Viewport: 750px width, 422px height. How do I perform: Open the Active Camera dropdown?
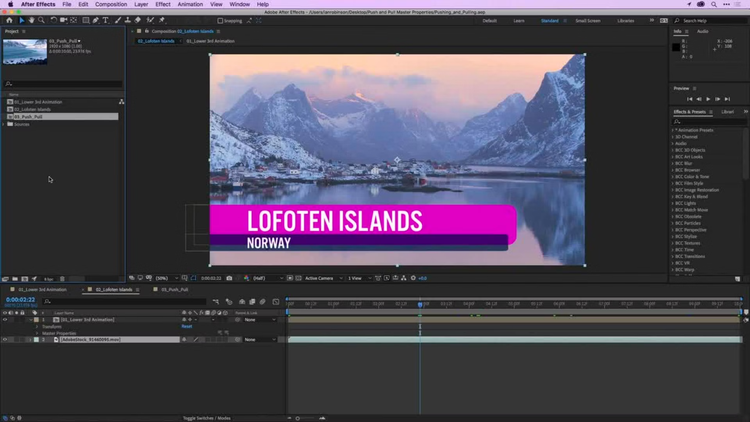tap(322, 278)
